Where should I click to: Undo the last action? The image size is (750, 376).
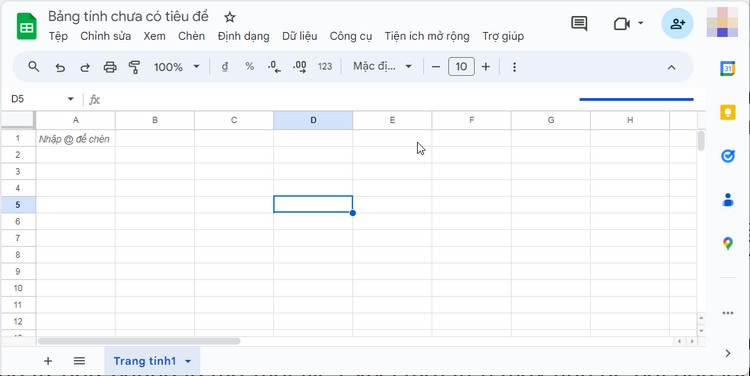[60, 67]
